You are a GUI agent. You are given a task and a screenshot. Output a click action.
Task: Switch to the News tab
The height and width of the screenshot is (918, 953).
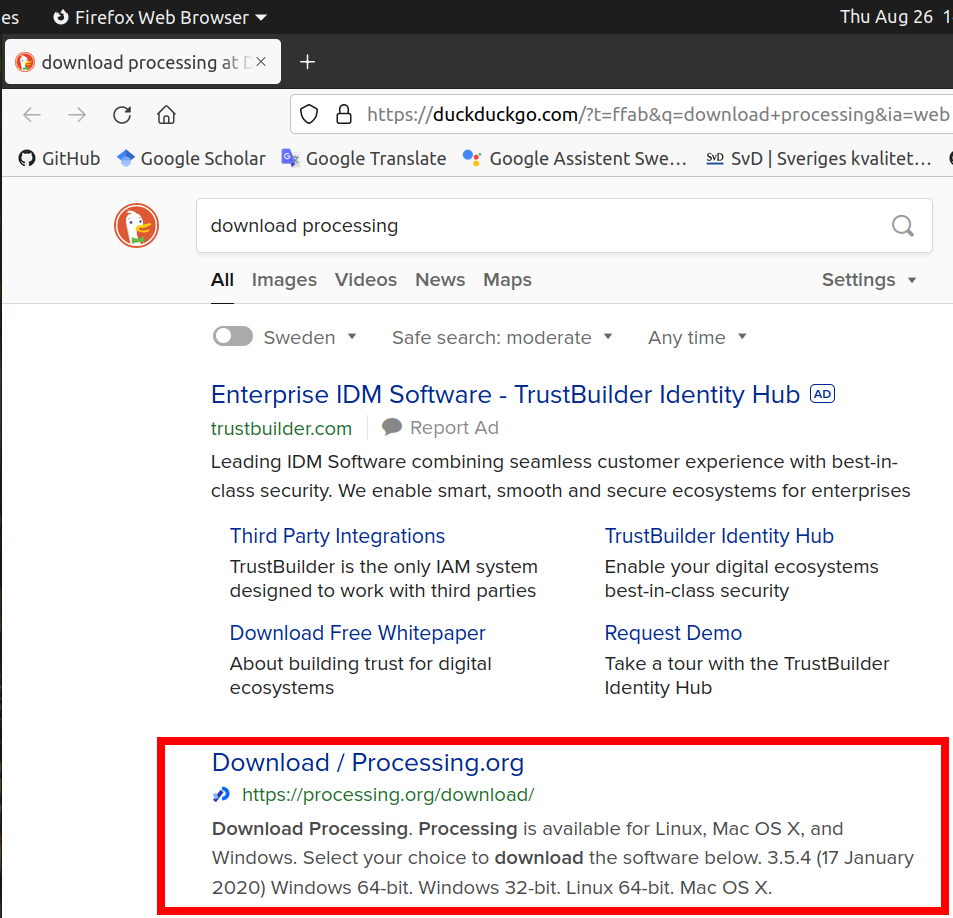pos(440,280)
